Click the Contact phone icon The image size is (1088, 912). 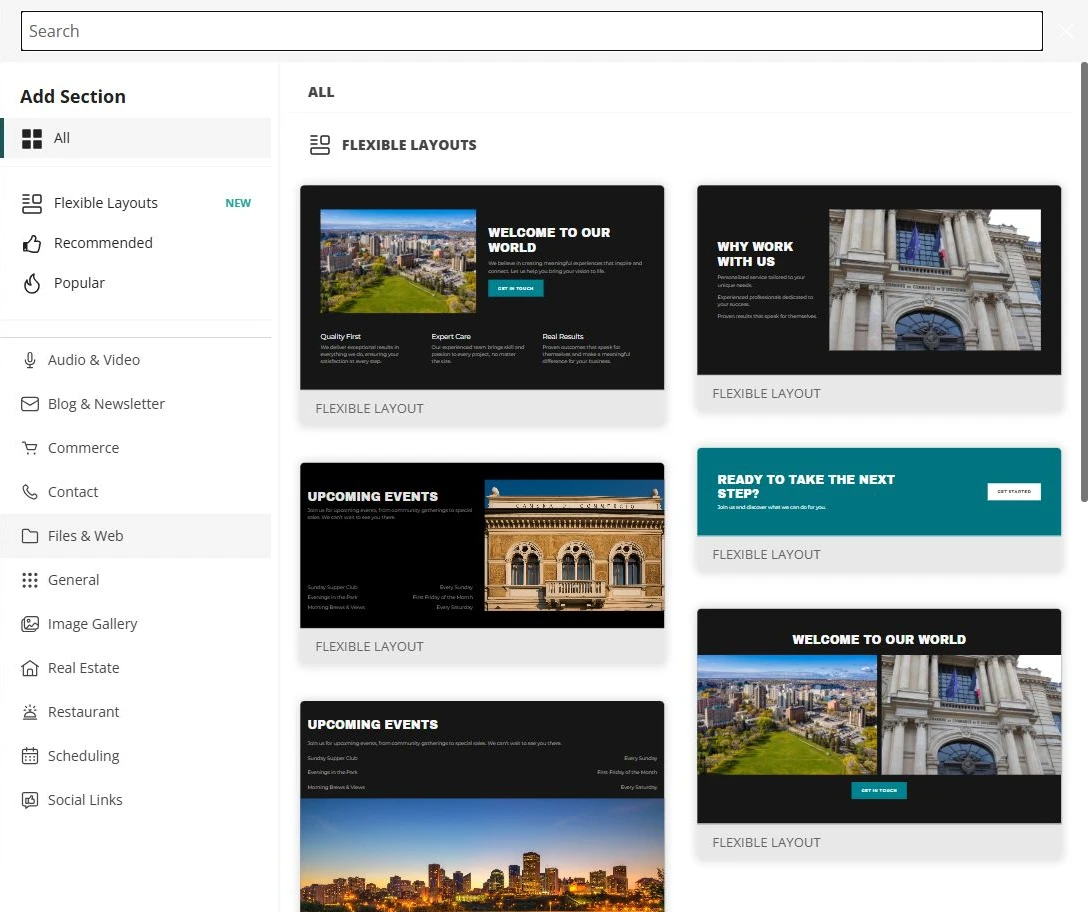coord(30,492)
